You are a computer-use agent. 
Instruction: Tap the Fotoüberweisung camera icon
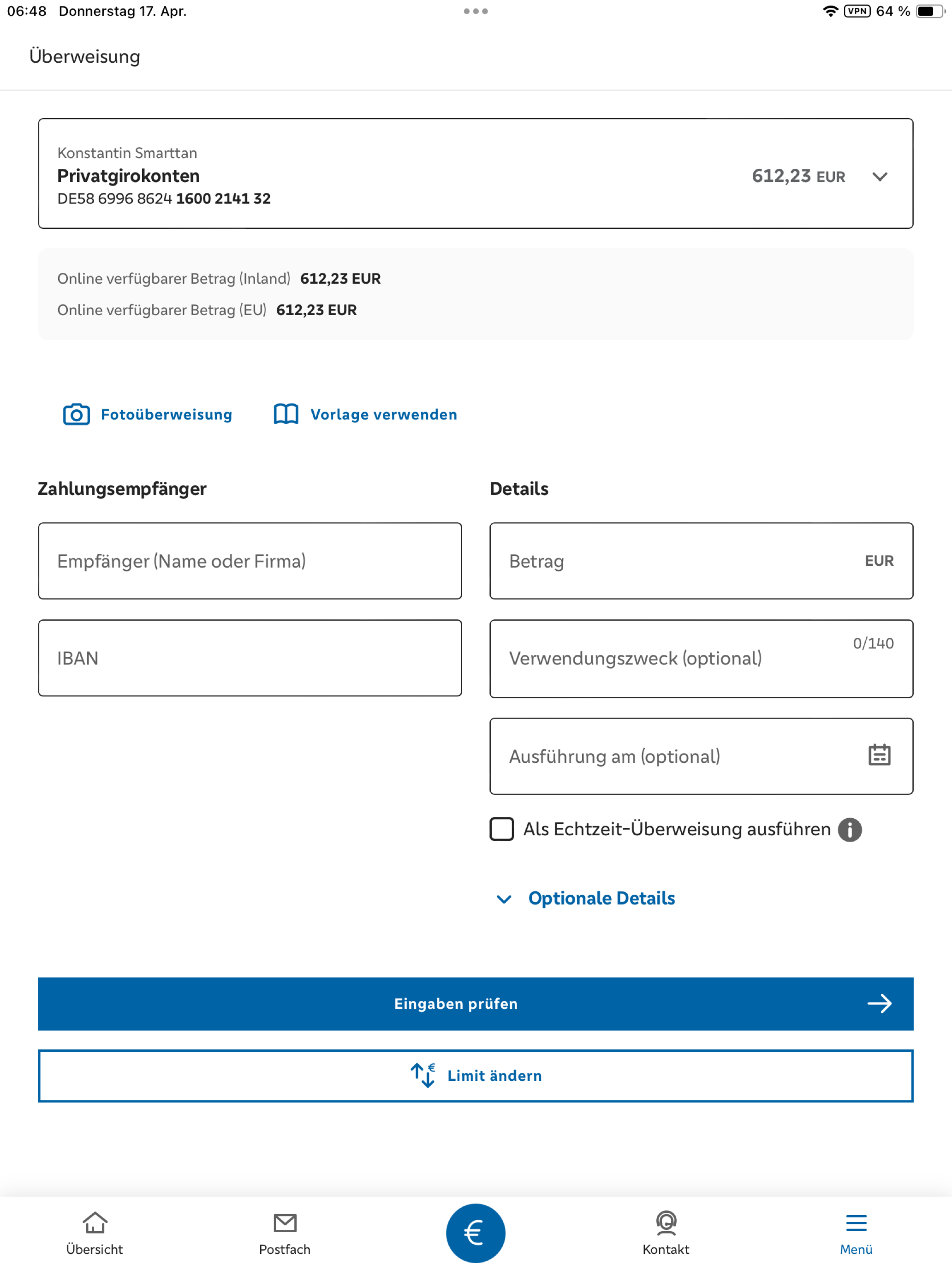click(76, 414)
